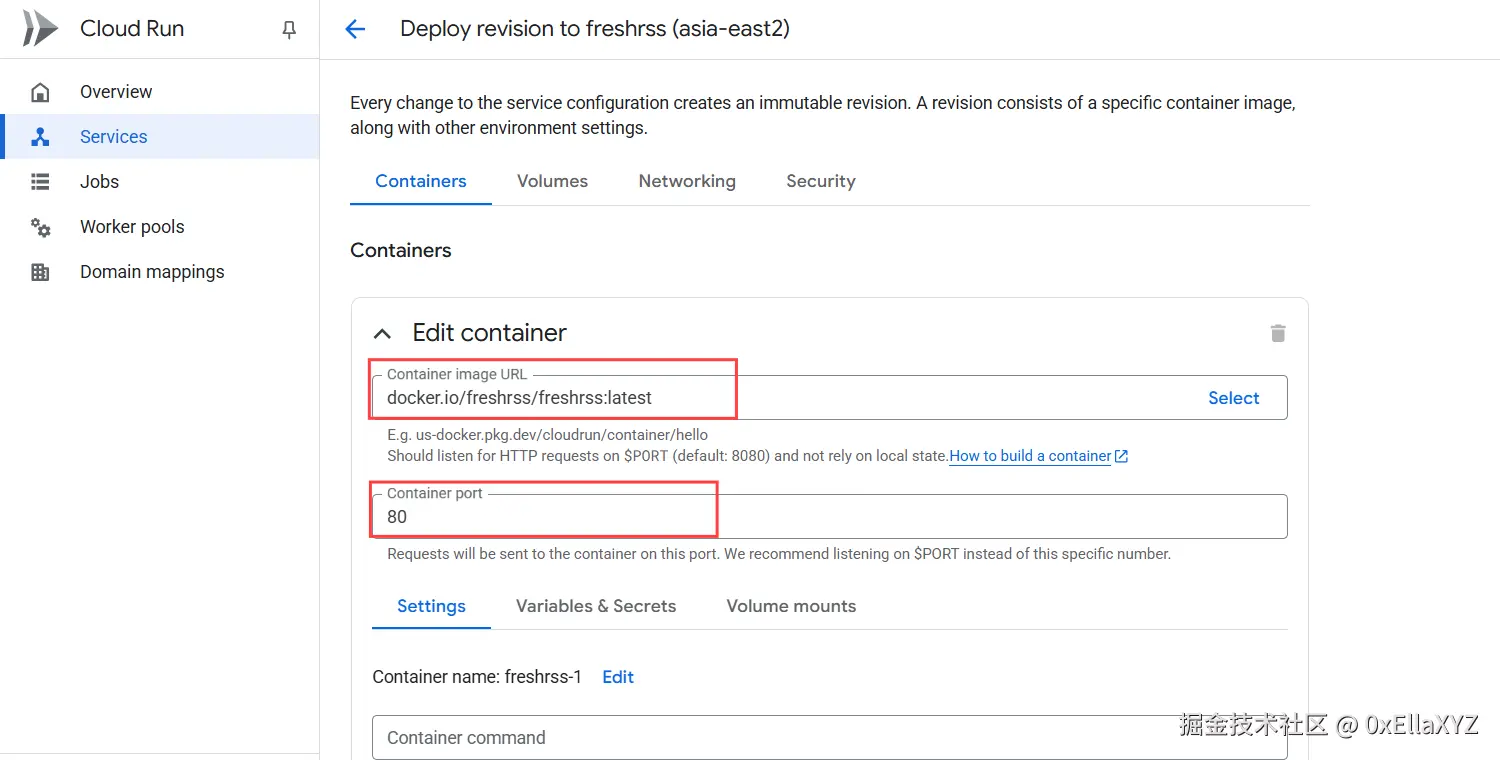This screenshot has height=760, width=1500.
Task: Switch to Volume mounts tab
Action: [x=791, y=606]
